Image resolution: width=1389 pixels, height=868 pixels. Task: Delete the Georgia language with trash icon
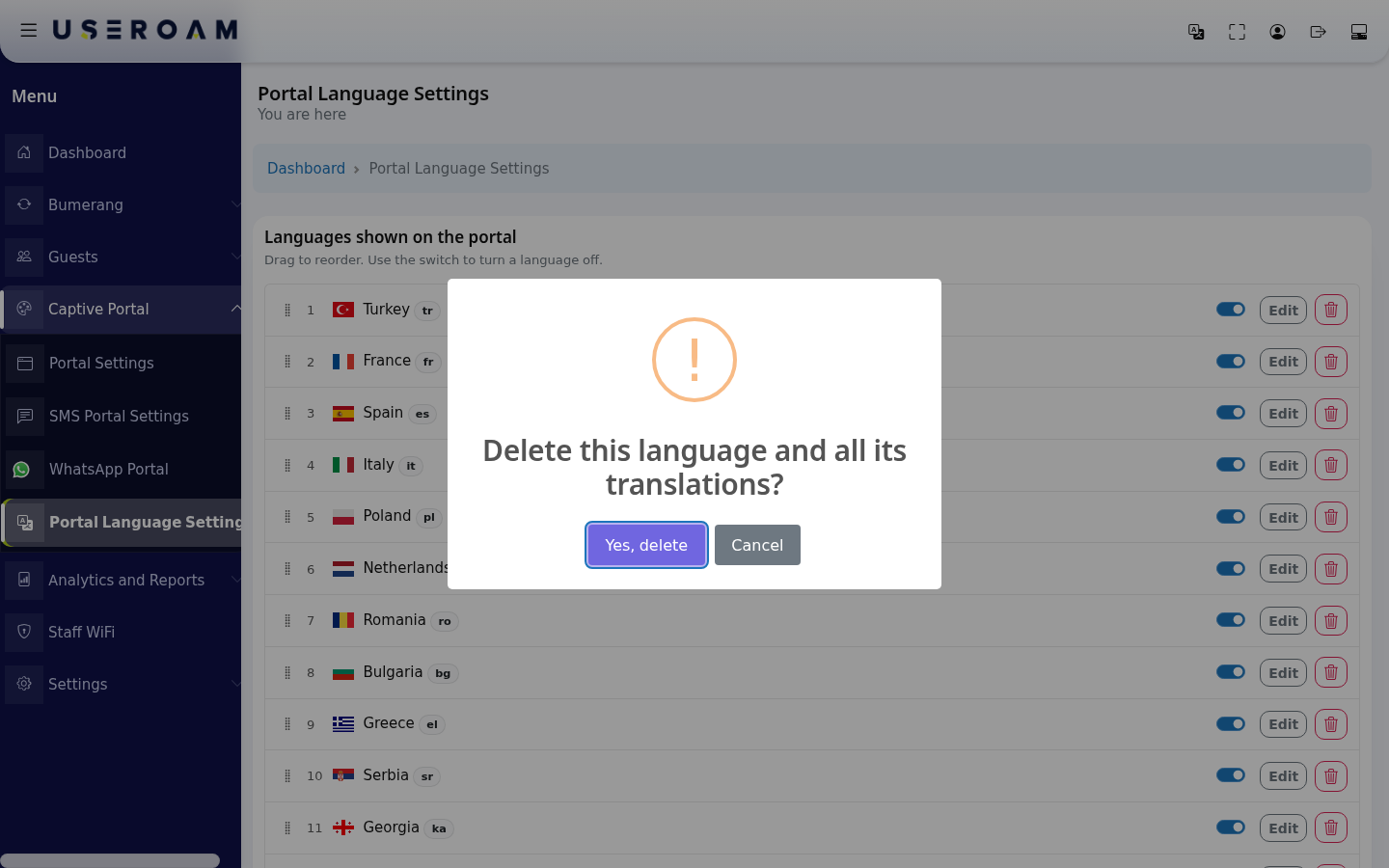coord(1331,827)
